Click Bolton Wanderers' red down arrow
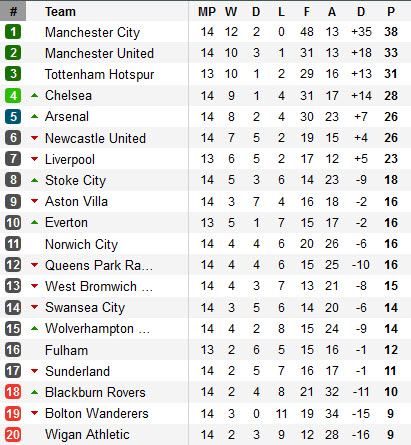411x445 pixels. (34, 413)
